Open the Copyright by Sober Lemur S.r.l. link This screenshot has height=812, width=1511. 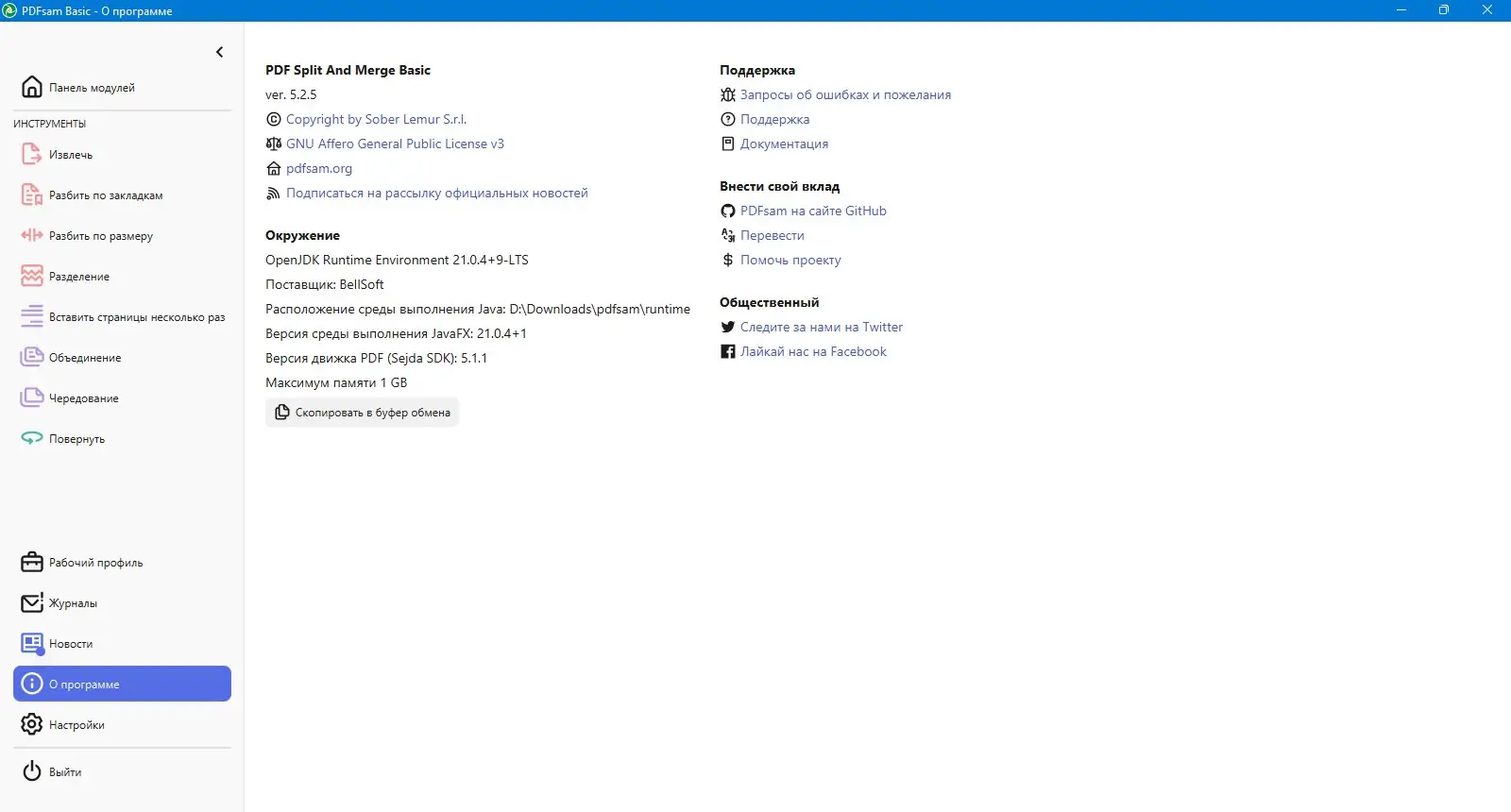[x=376, y=119]
